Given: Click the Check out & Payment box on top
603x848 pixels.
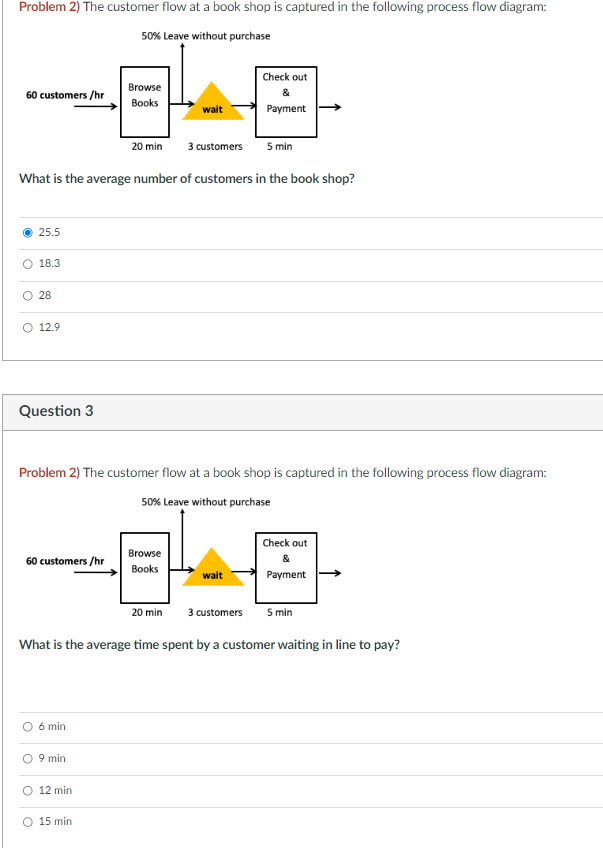Looking at the screenshot, I should 285,100.
